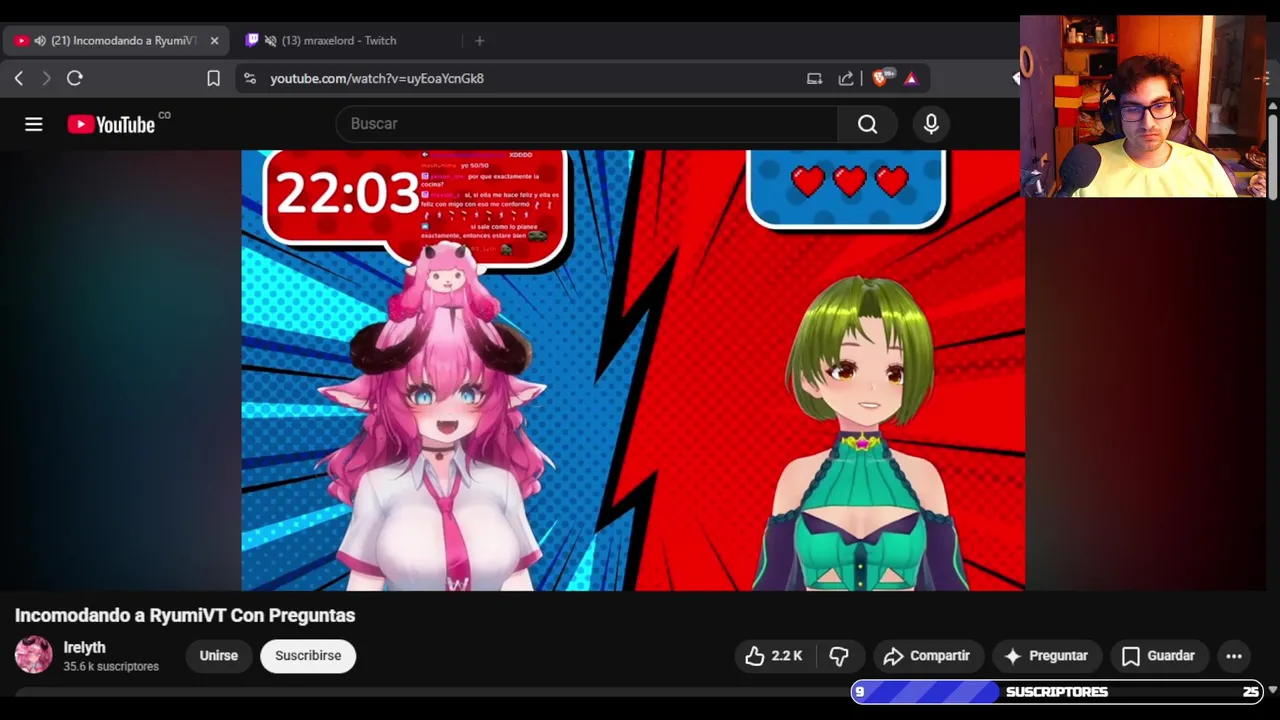Start voice search with microphone icon
Screen dimensions: 1280x720
pos(931,124)
